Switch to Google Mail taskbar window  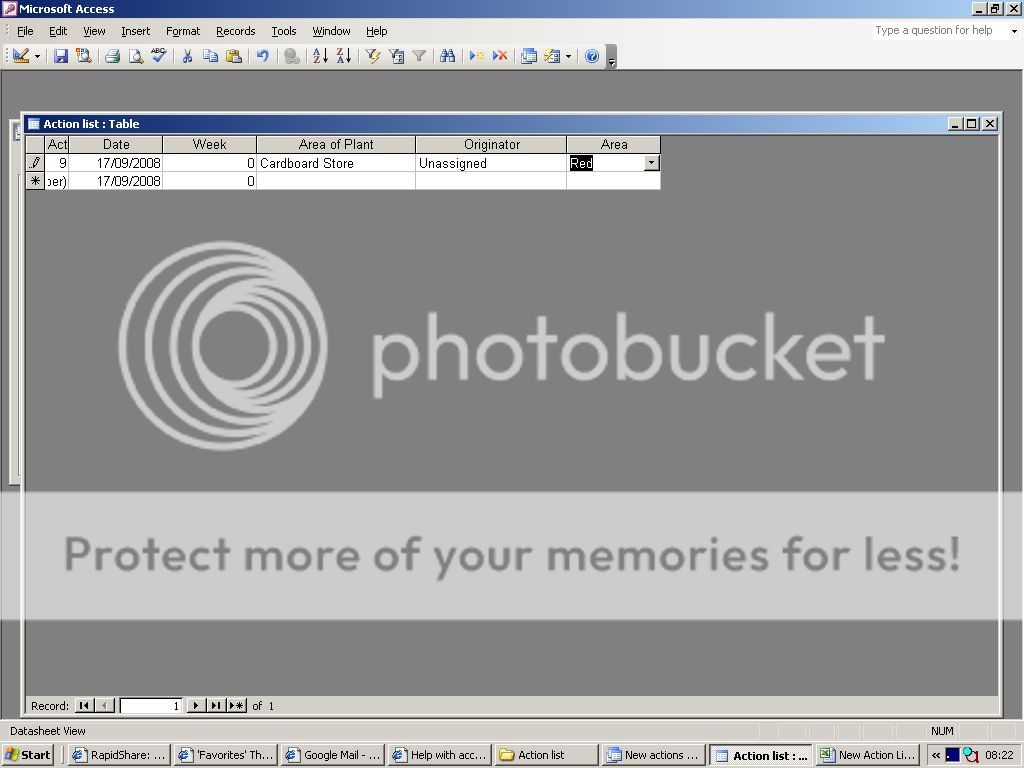tap(333, 755)
